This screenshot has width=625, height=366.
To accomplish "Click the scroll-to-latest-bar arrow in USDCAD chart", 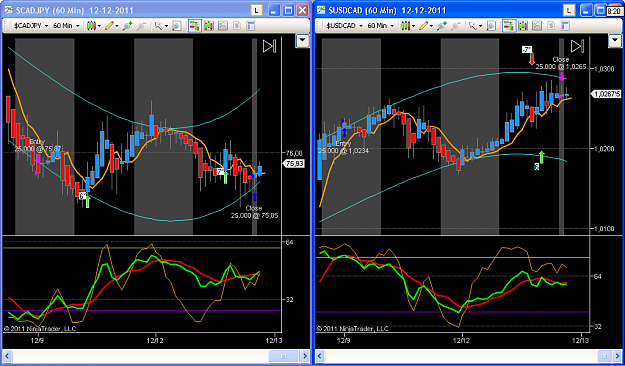I will (577, 46).
